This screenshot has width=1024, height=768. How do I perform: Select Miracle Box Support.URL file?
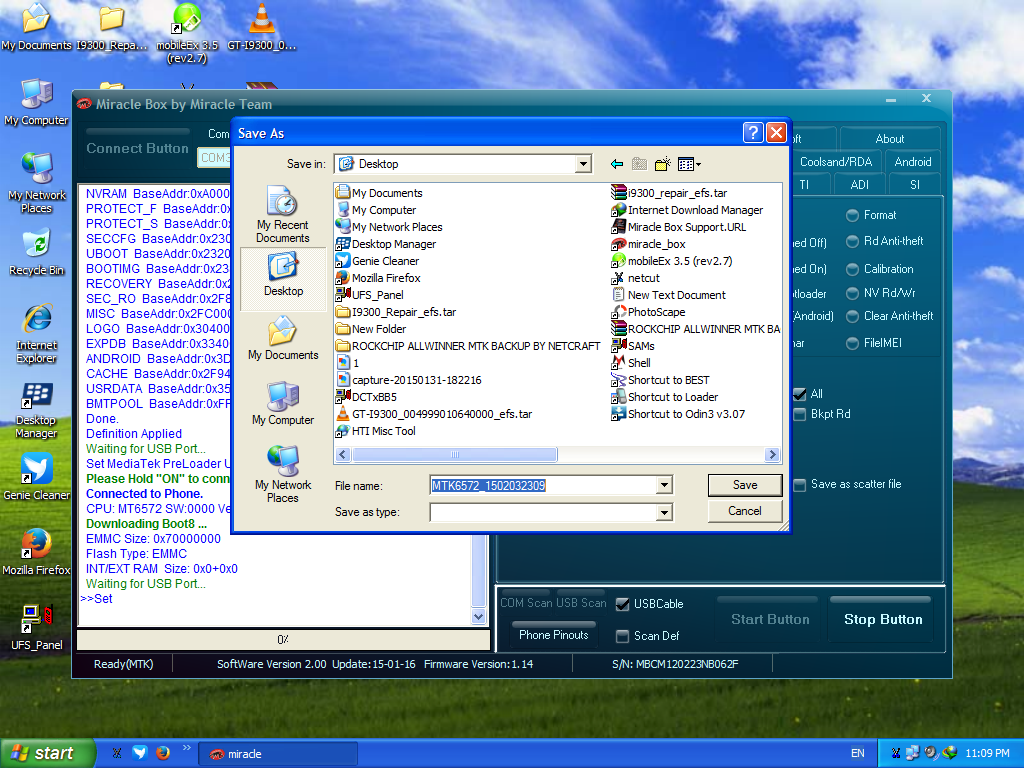coord(679,227)
